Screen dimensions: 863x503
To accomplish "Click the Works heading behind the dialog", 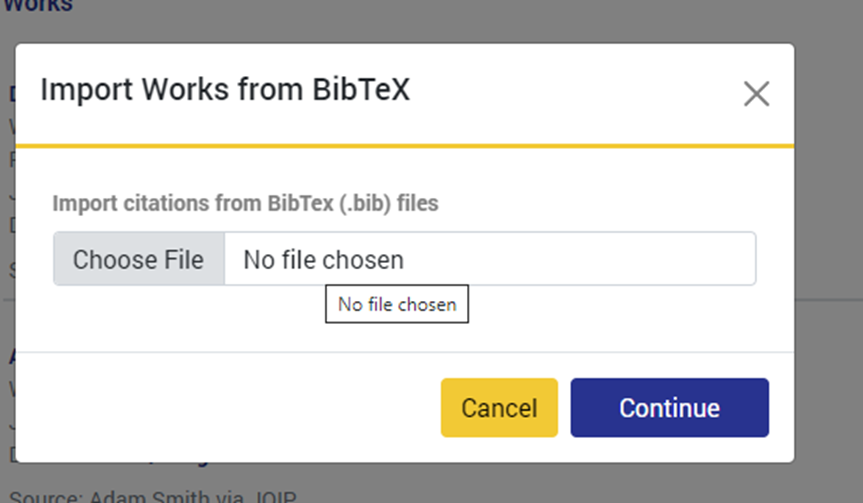I will coord(40,6).
